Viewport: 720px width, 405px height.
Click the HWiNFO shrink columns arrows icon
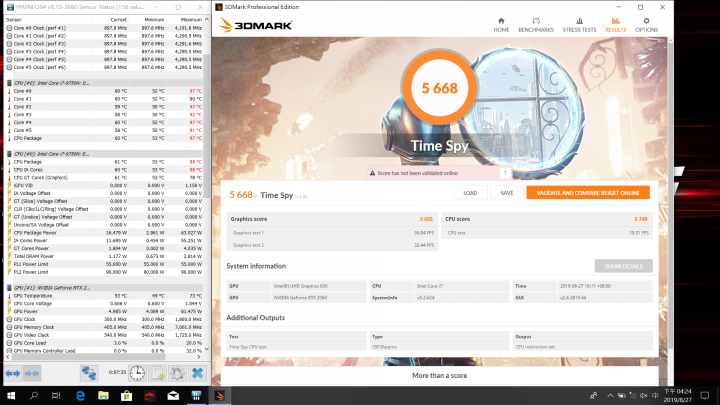(x=32, y=373)
